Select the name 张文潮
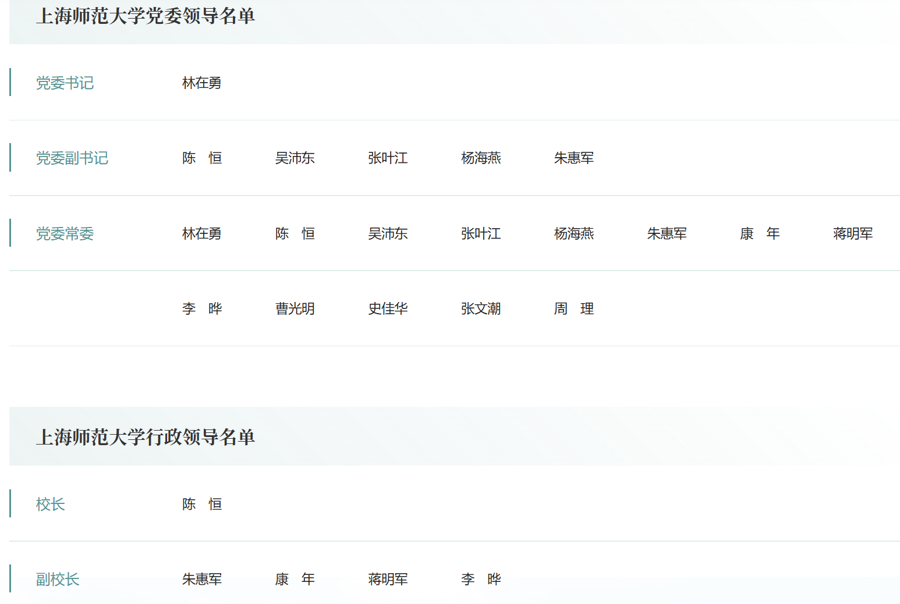The height and width of the screenshot is (604, 900). (x=480, y=309)
